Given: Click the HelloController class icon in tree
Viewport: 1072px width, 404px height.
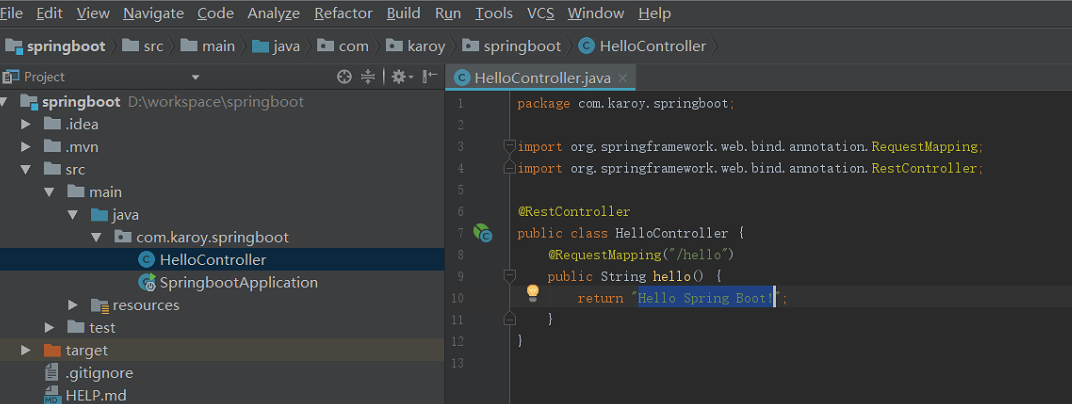Looking at the screenshot, I should coord(146,260).
